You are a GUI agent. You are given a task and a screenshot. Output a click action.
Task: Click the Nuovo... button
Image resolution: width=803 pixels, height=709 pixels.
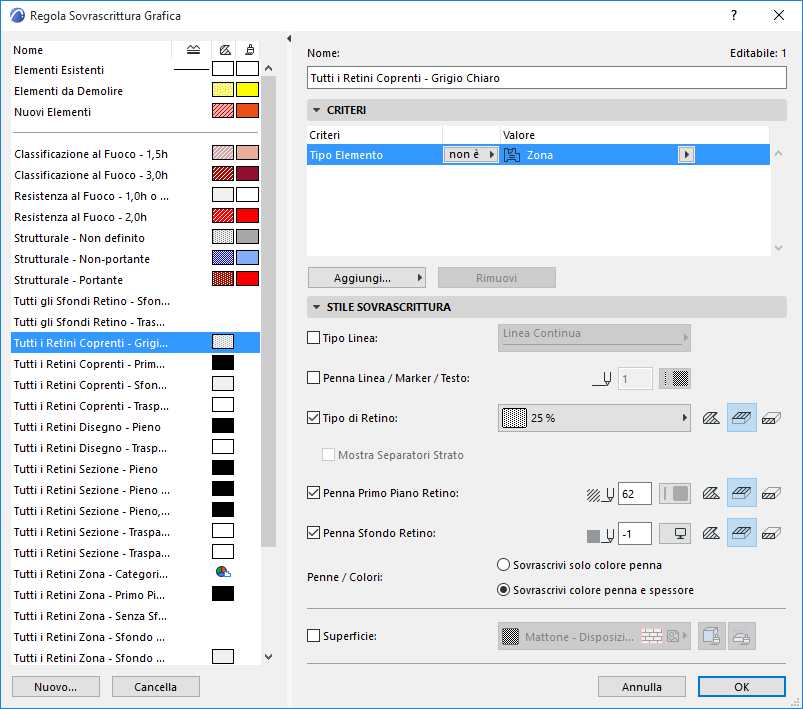56,686
